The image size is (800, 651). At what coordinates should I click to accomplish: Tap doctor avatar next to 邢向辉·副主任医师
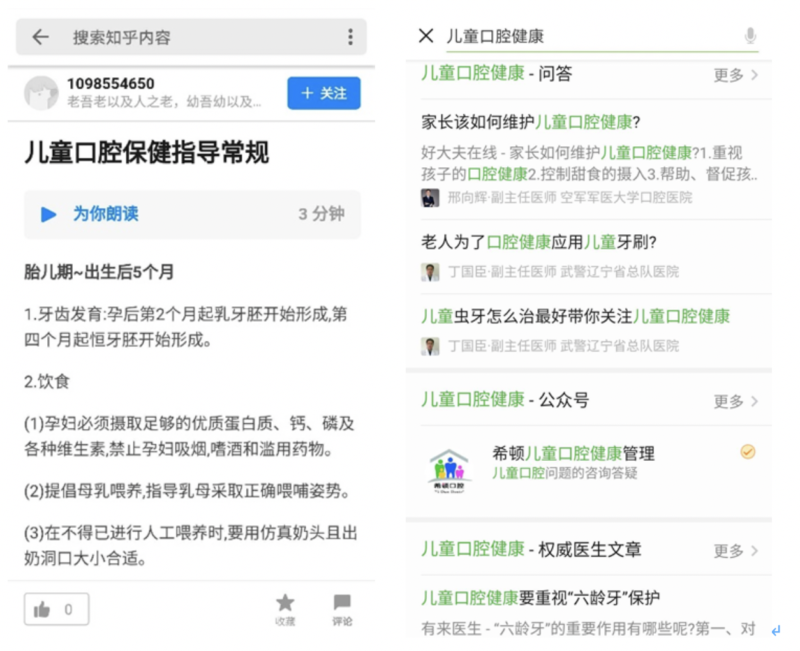point(430,198)
